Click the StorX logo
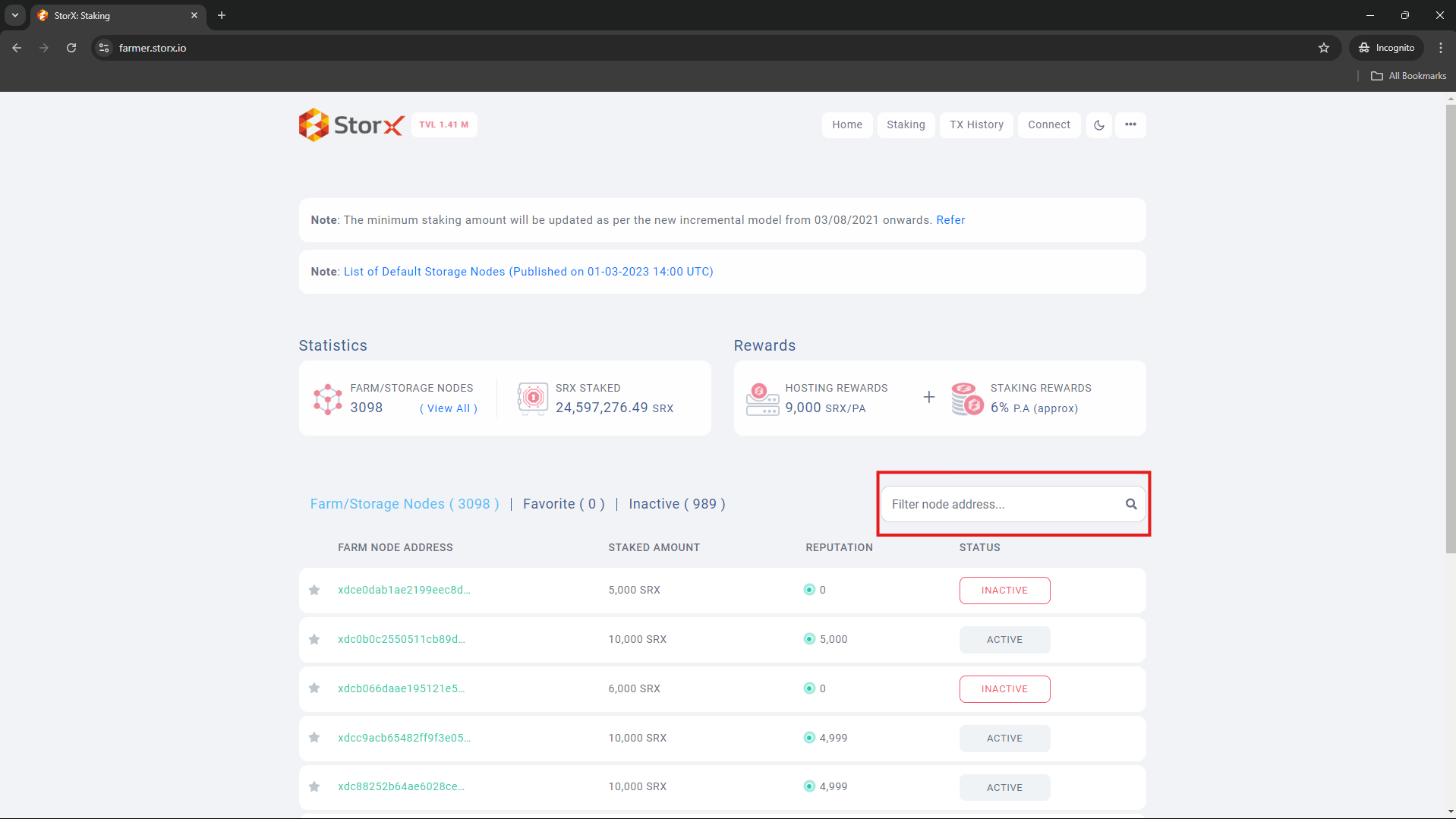This screenshot has height=819, width=1456. click(351, 124)
